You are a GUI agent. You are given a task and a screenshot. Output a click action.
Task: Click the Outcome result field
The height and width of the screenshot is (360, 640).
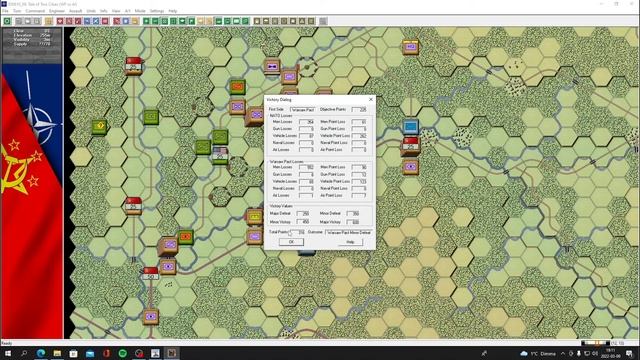pyautogui.click(x=349, y=232)
